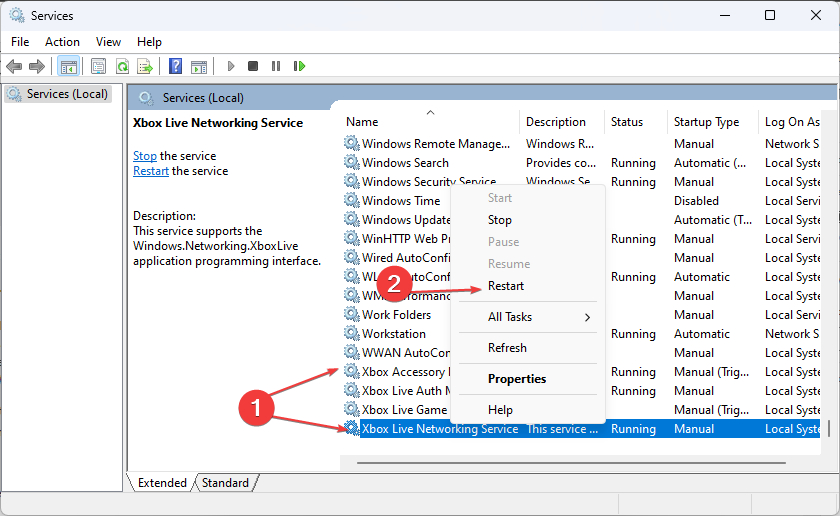Switch to the Standard tab
This screenshot has width=840, height=516.
[x=225, y=483]
